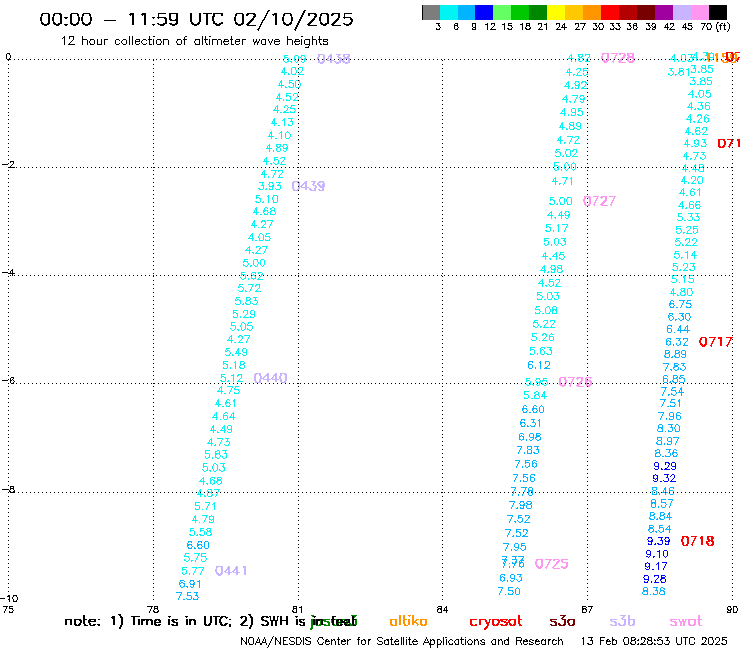Click the lavender swatch in the color scale
This screenshot has width=740, height=650.
pyautogui.click(x=682, y=12)
